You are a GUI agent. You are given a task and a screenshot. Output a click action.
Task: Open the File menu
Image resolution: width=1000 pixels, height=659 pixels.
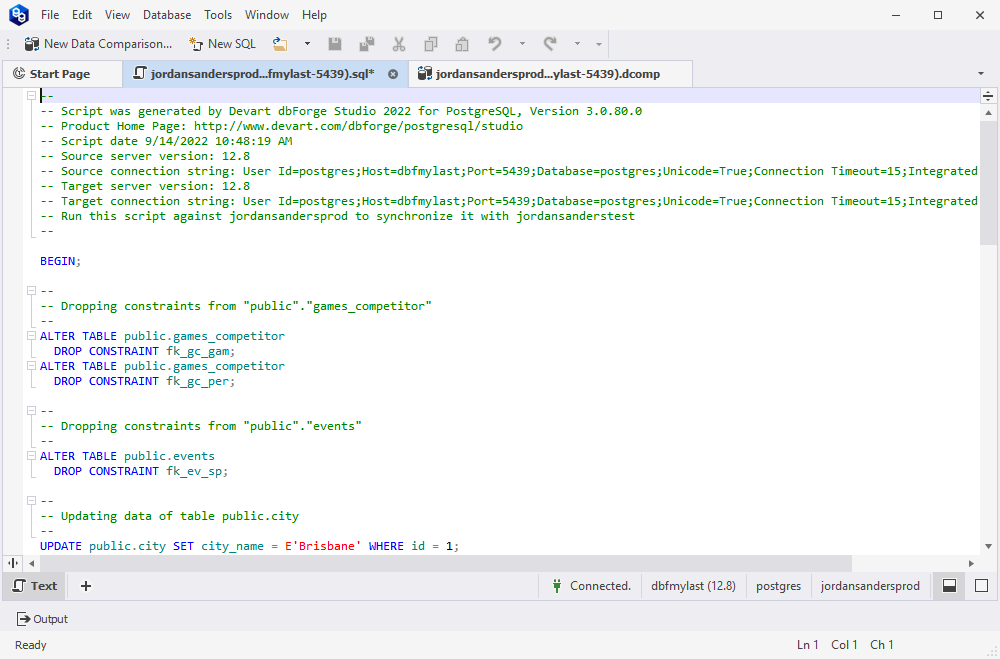click(x=50, y=15)
